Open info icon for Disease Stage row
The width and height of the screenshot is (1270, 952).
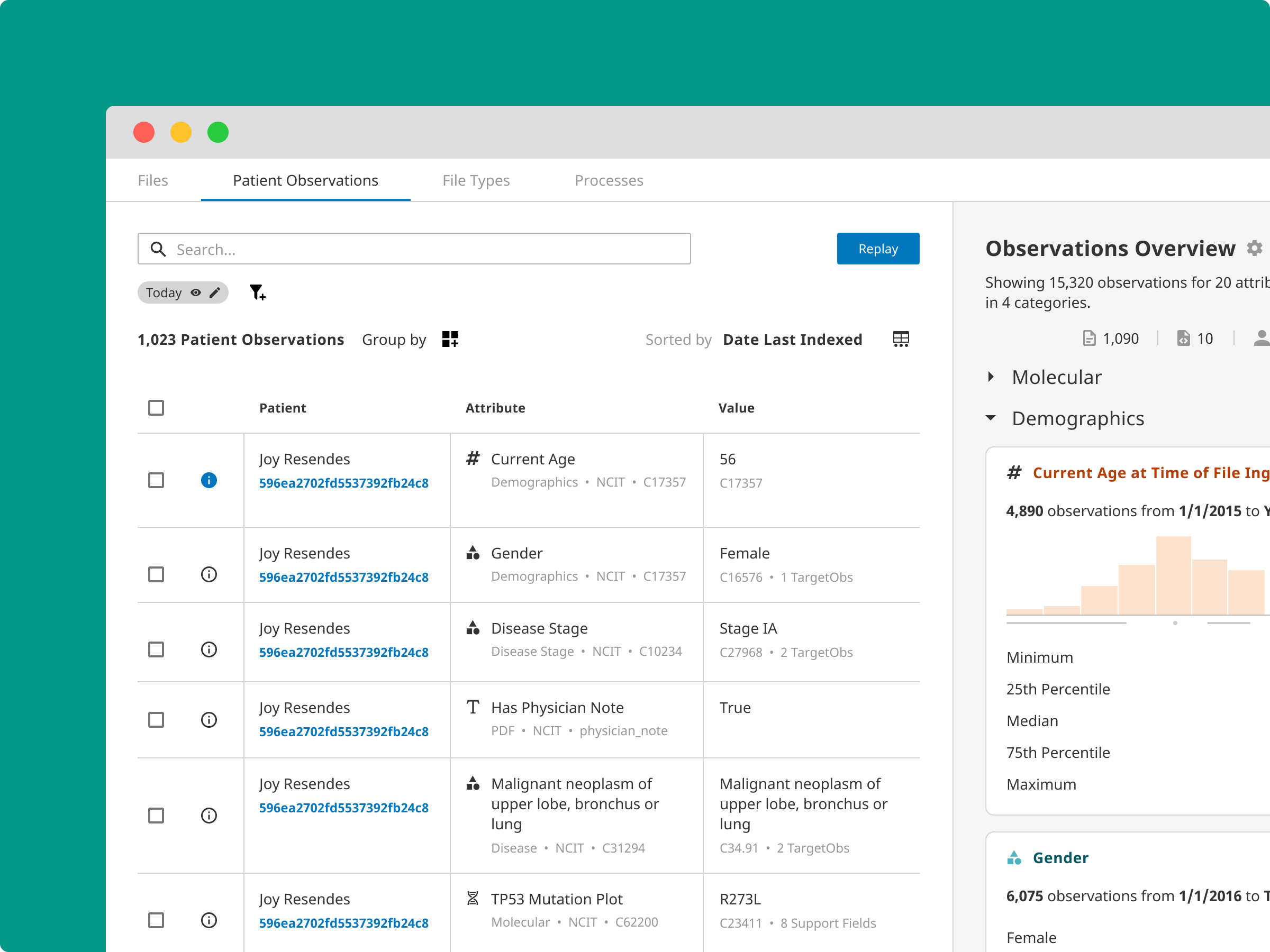(209, 649)
